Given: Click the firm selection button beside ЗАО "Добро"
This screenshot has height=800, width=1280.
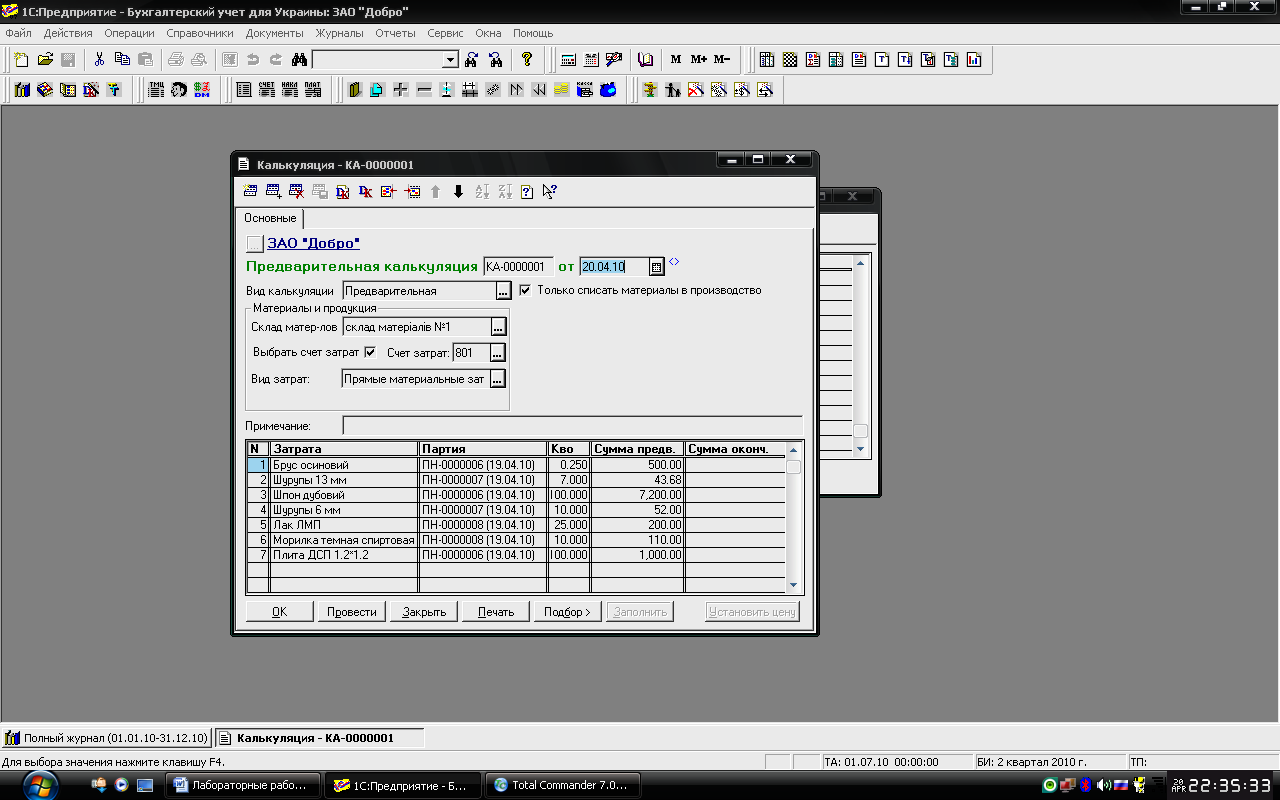Looking at the screenshot, I should click(255, 243).
